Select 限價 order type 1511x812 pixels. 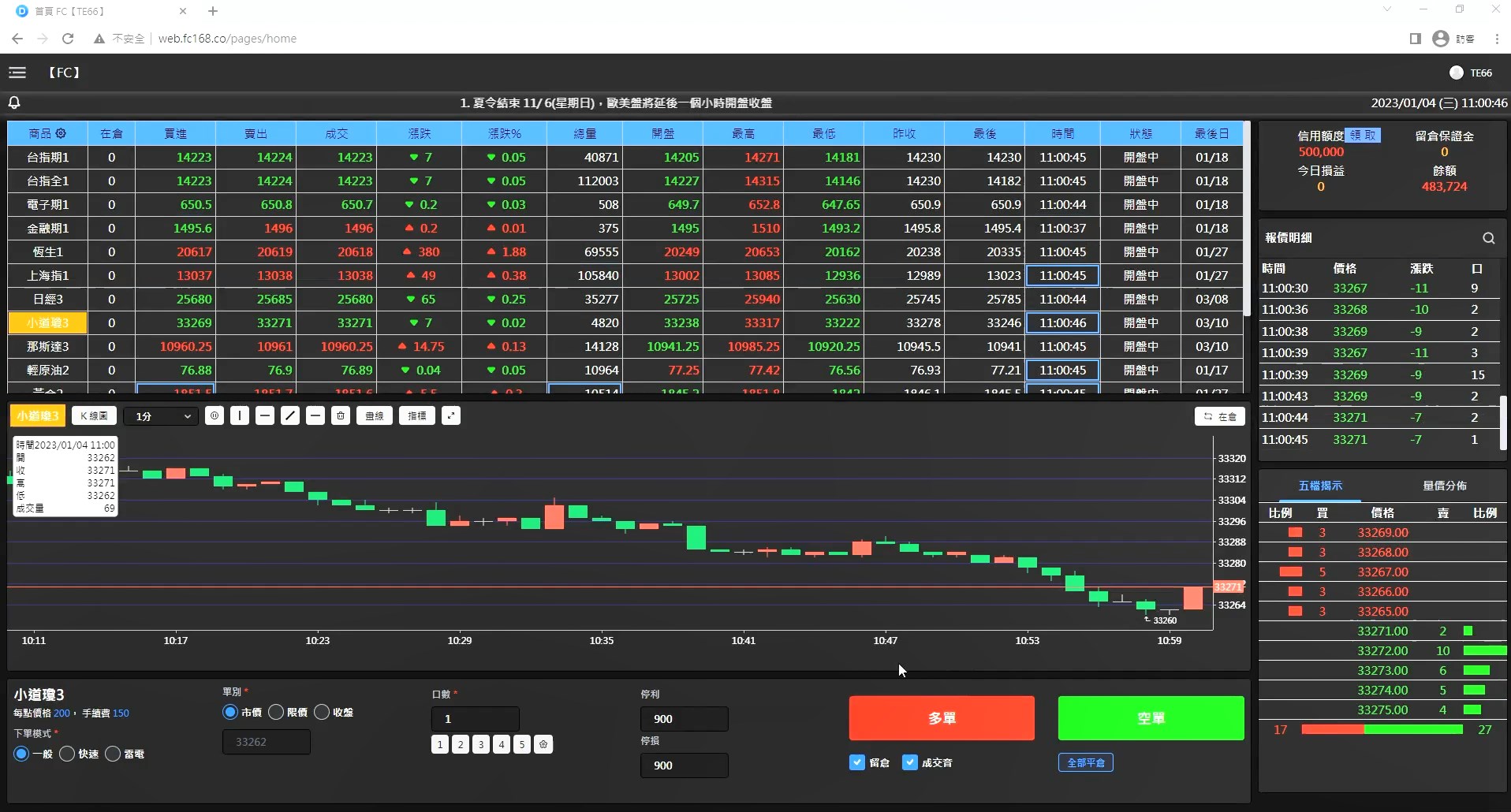coord(276,712)
